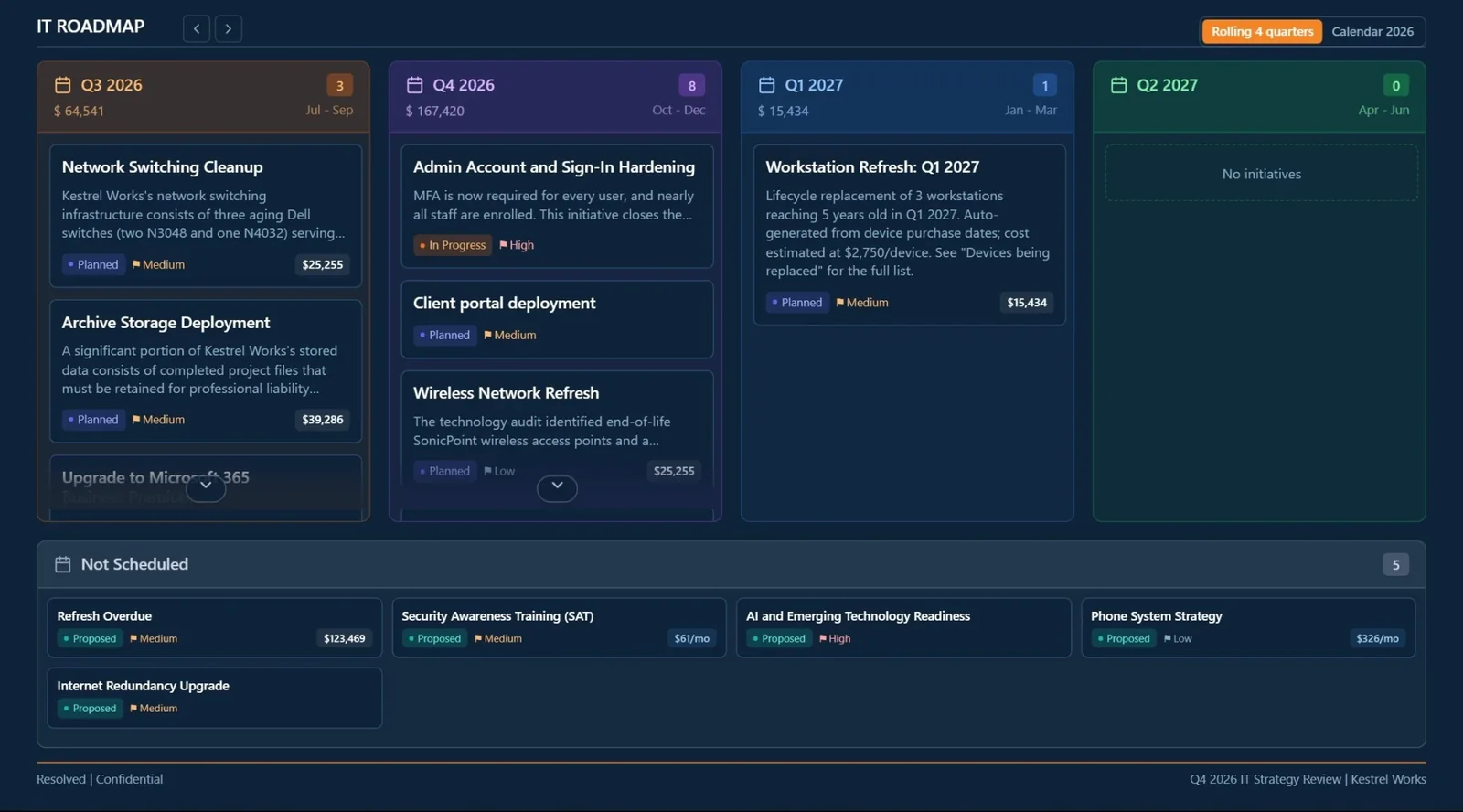
Task: Click the Q3 2026 calendar icon
Action: tap(62, 85)
